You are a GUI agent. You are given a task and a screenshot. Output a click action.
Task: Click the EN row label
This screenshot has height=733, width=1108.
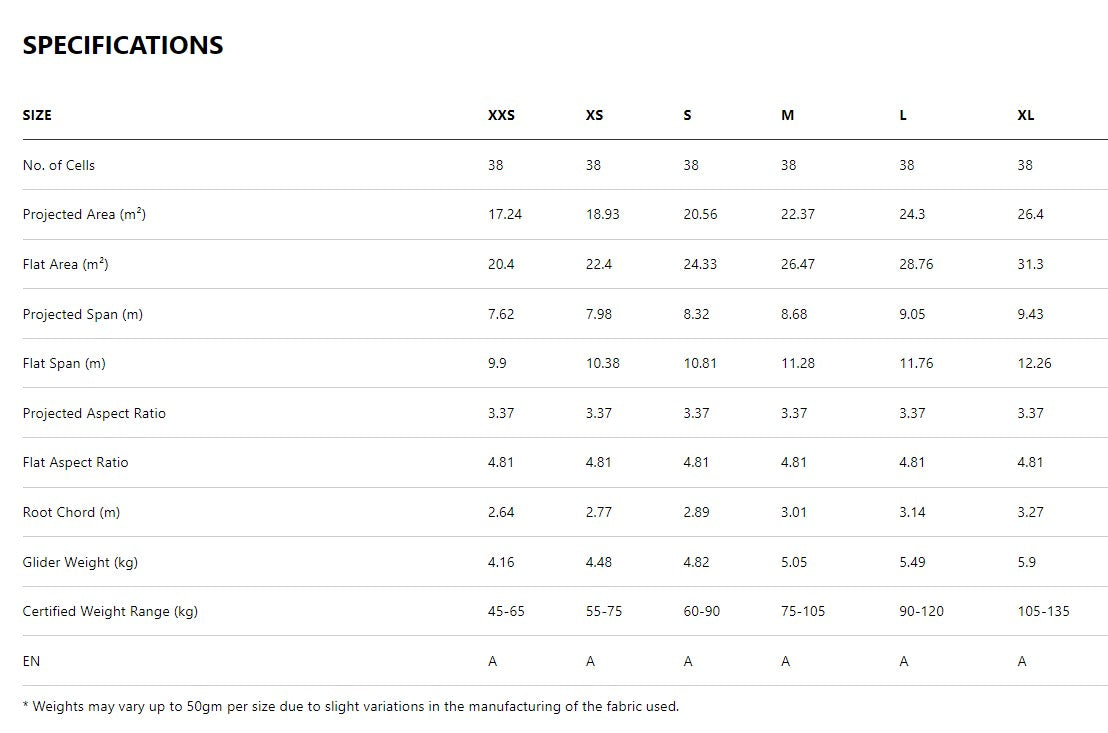pyautogui.click(x=31, y=661)
